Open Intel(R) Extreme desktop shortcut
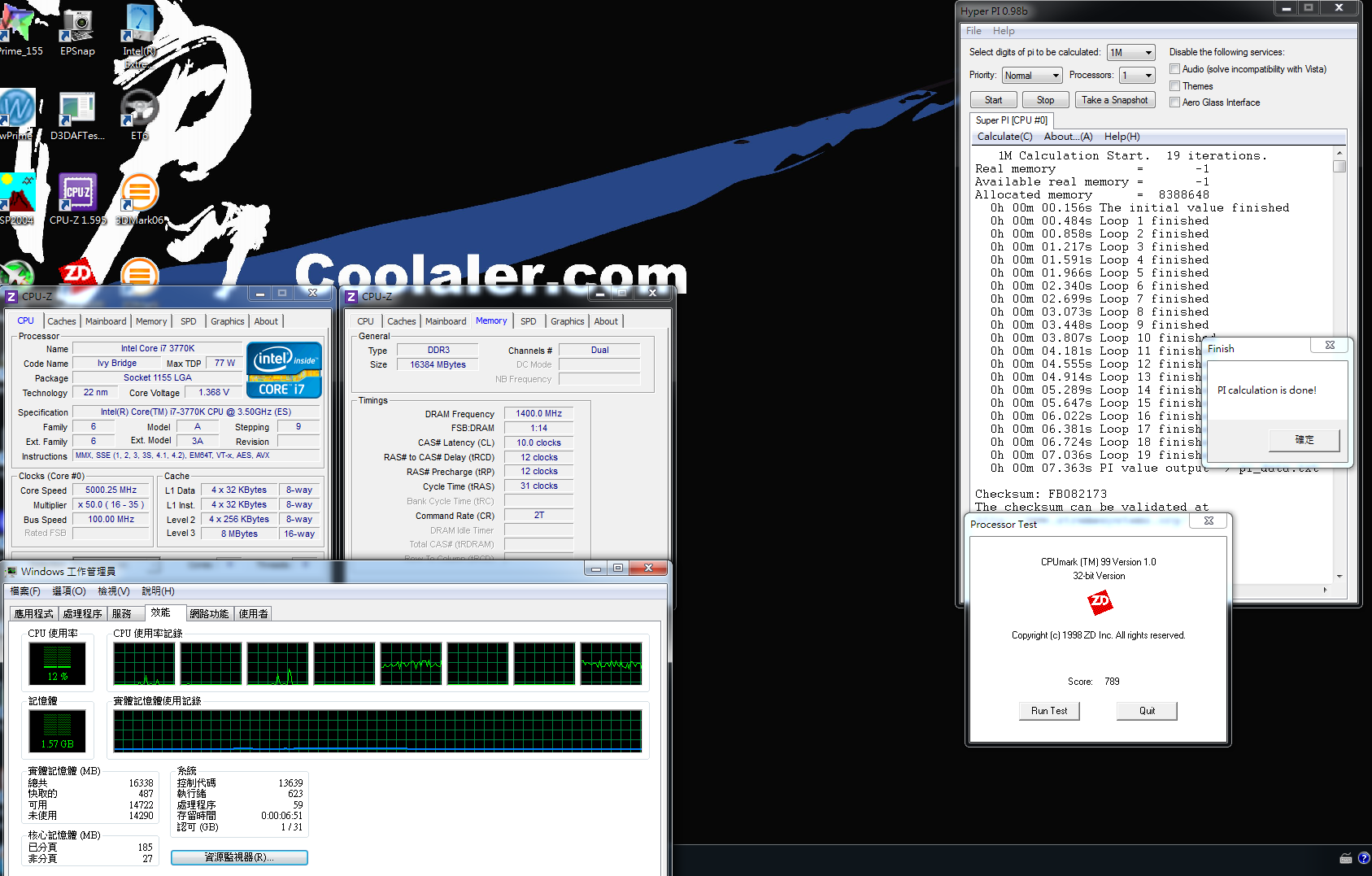1372x876 pixels. coord(139,36)
